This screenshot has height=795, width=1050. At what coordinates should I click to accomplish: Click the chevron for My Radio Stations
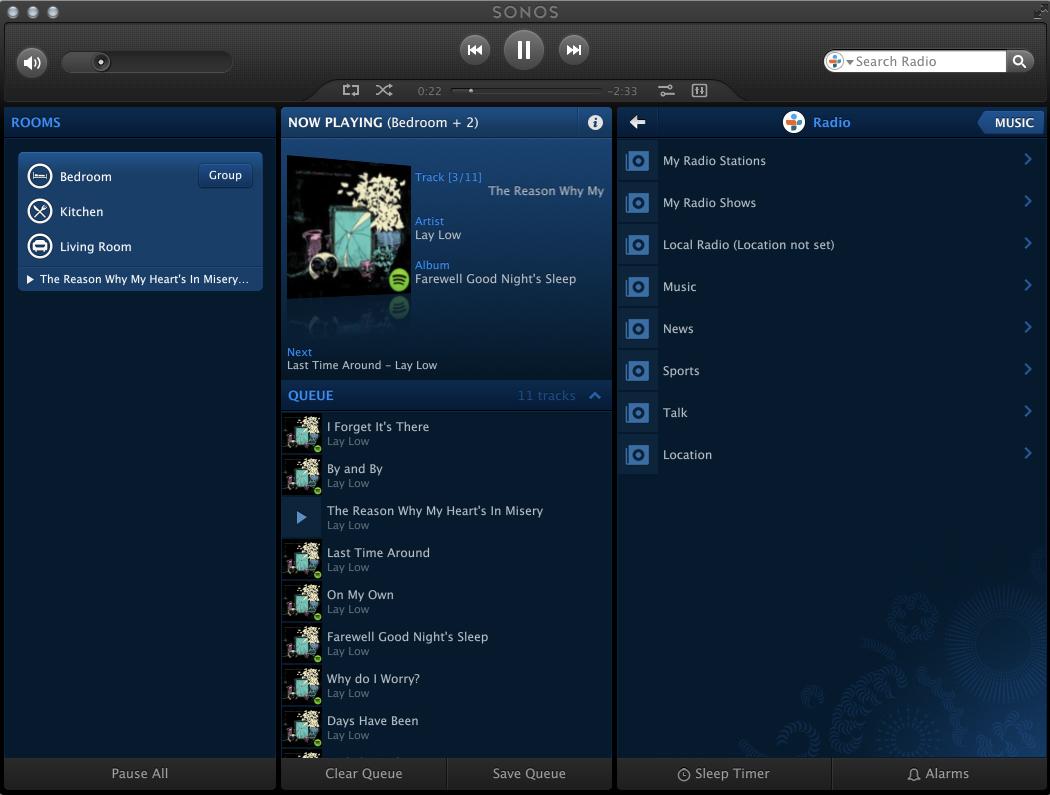click(1027, 159)
